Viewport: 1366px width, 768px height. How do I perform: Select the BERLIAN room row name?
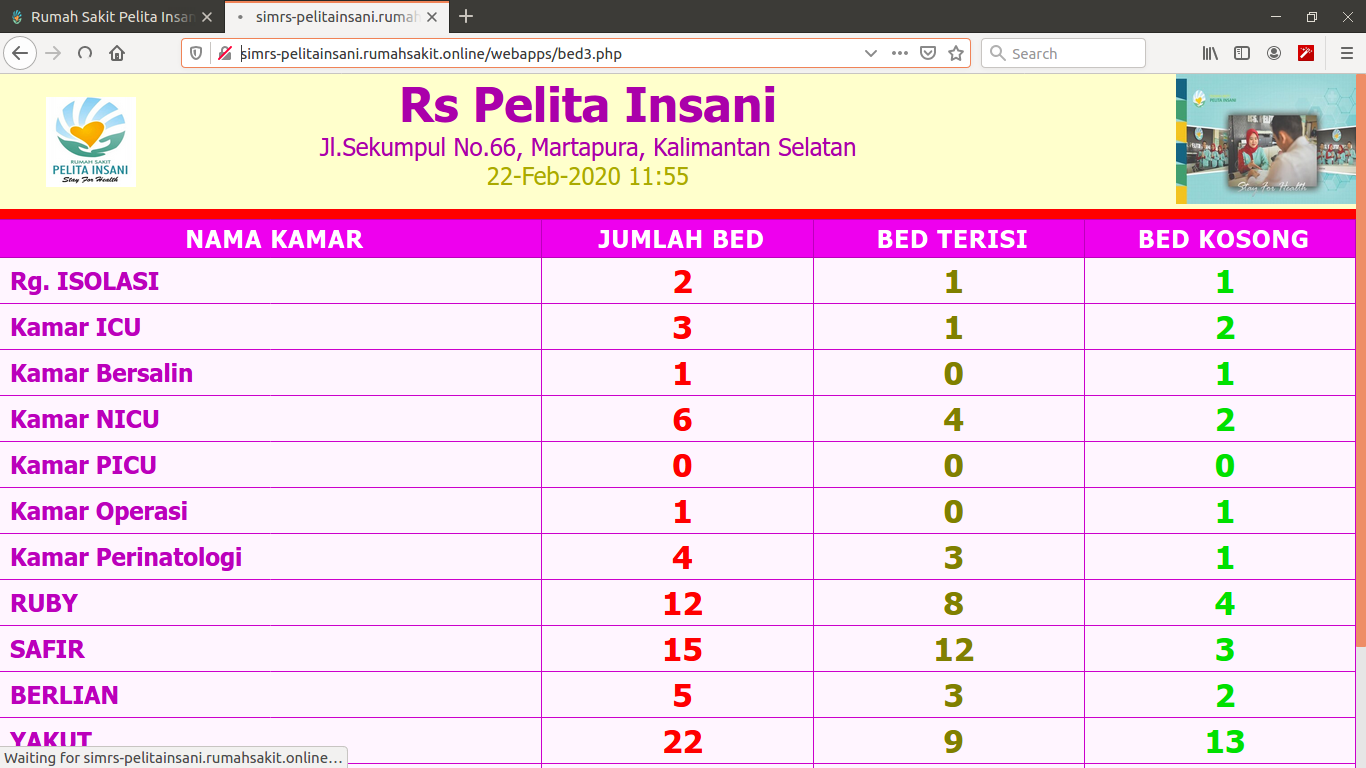pos(64,696)
